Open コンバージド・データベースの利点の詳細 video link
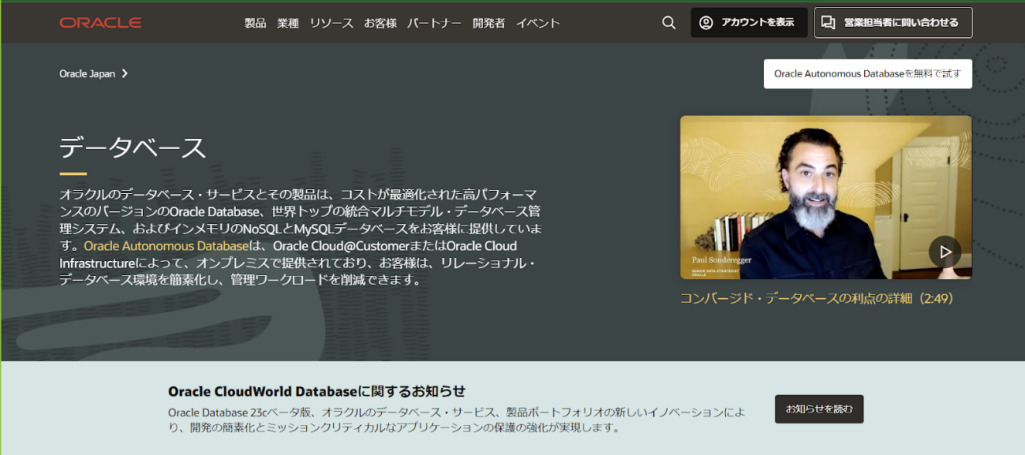The height and width of the screenshot is (455, 1025). [x=817, y=298]
